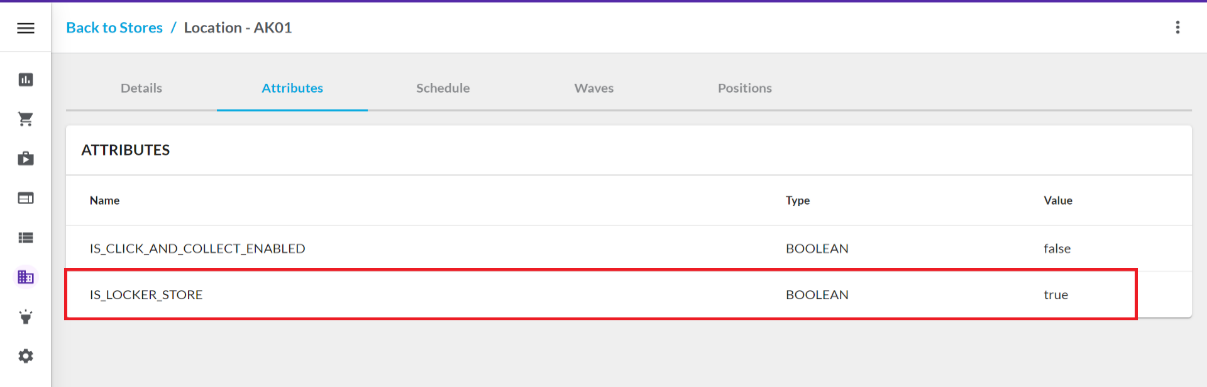Open the list view icon in sidebar

(26, 238)
